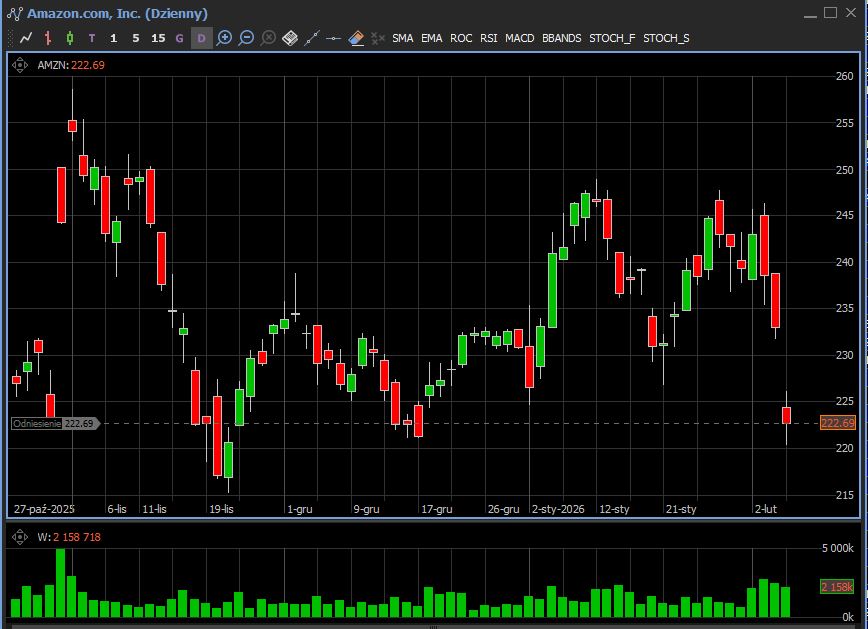This screenshot has height=629, width=868.
Task: Toggle the daily interval D button
Action: (x=201, y=38)
